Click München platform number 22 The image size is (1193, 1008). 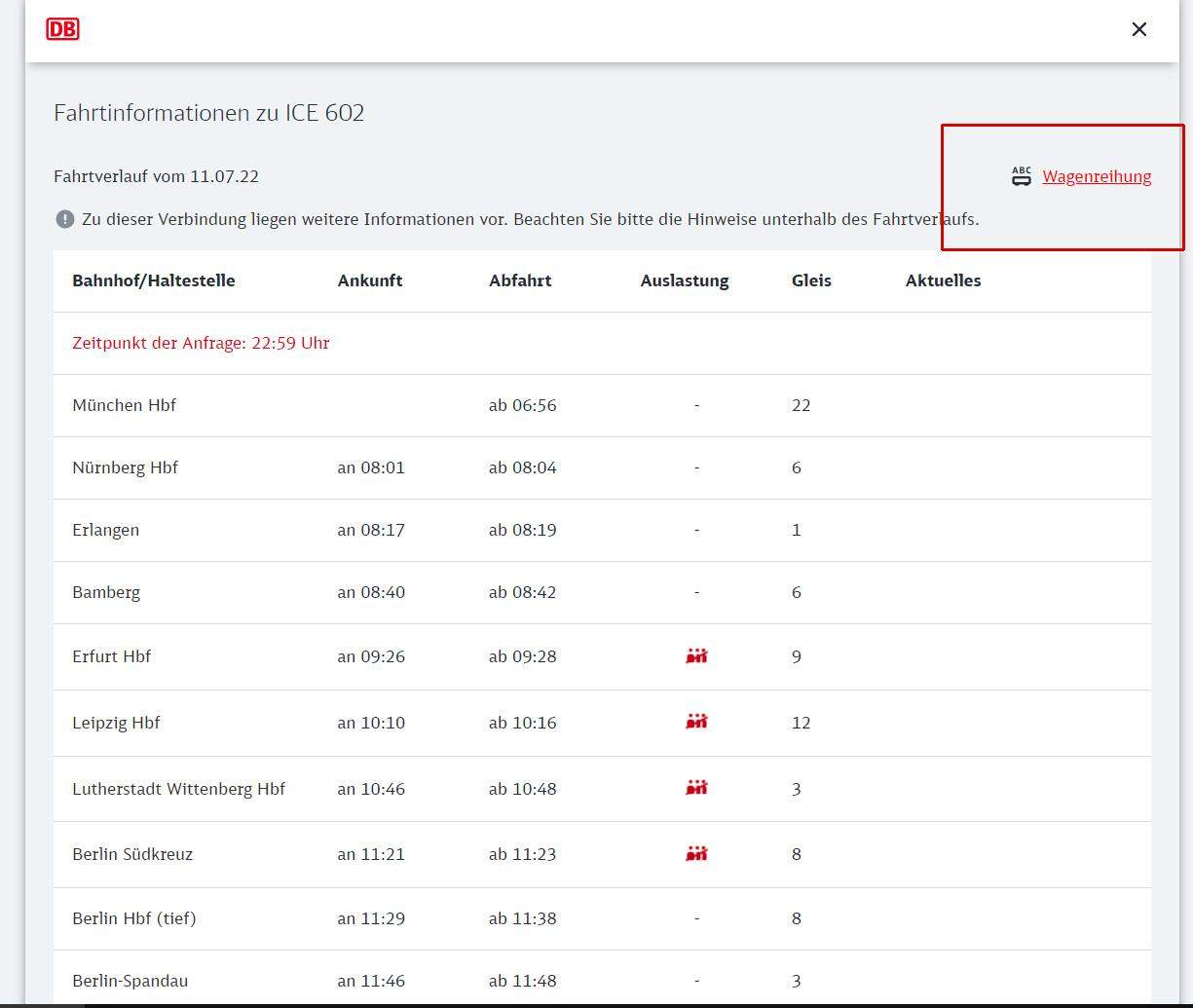tap(802, 405)
